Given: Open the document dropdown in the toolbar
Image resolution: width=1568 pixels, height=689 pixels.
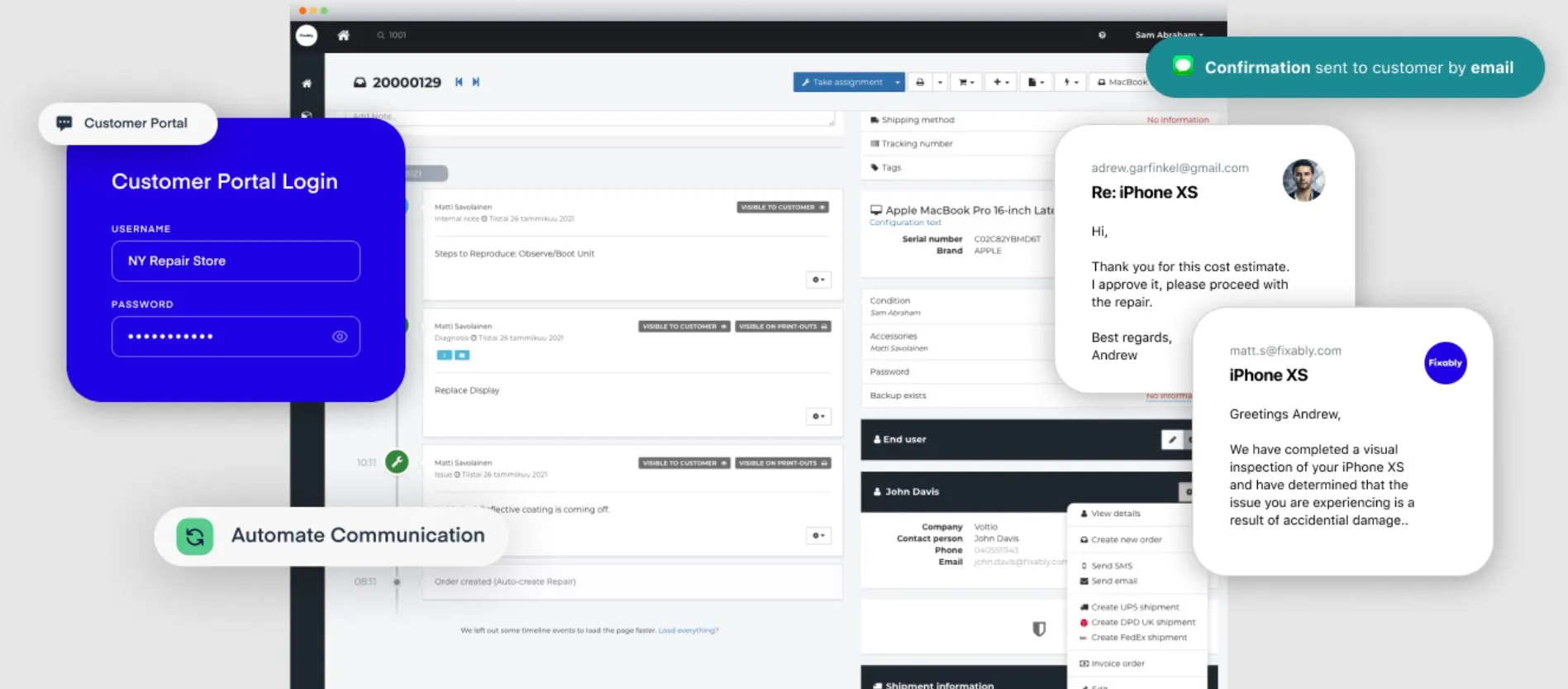Looking at the screenshot, I should (x=1036, y=82).
